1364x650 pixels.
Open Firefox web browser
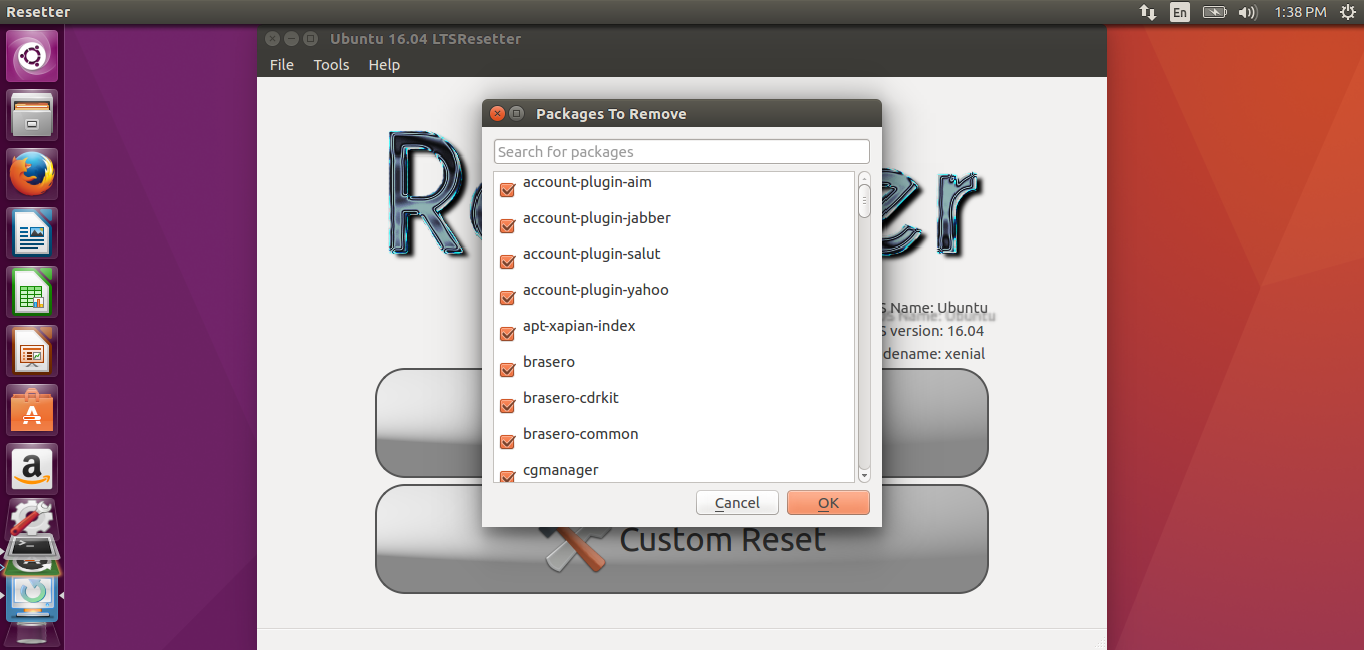click(x=33, y=174)
